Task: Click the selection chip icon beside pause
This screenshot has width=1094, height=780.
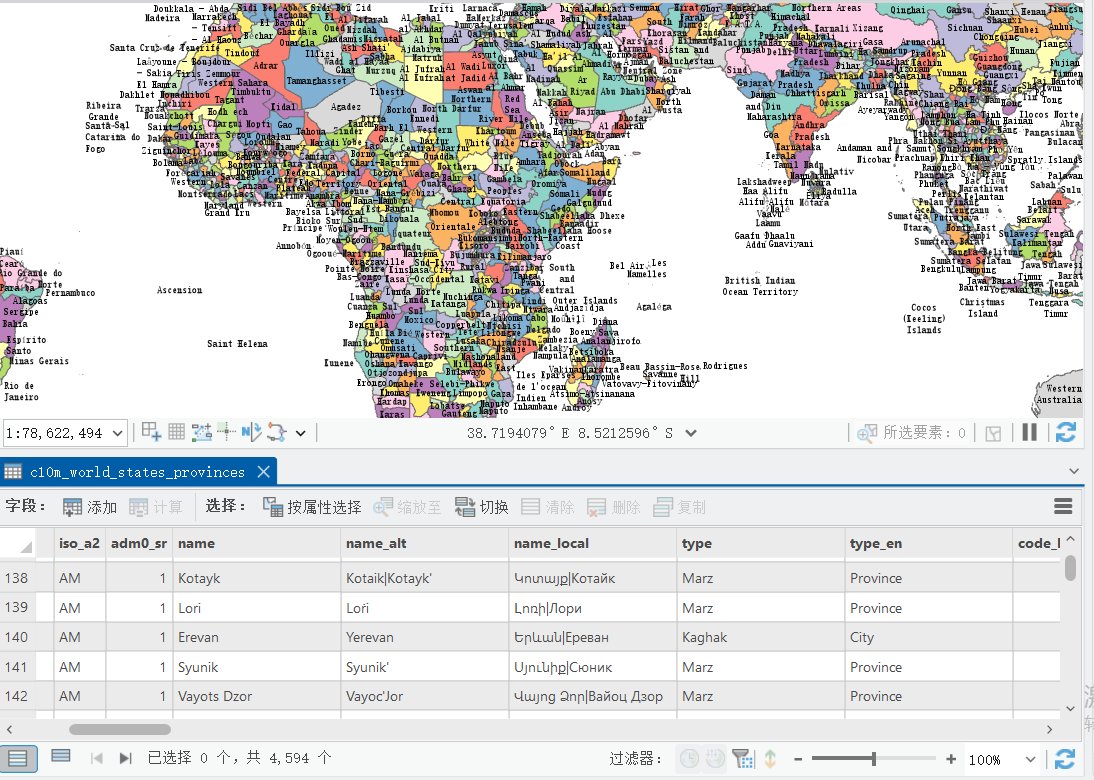Action: point(993,433)
